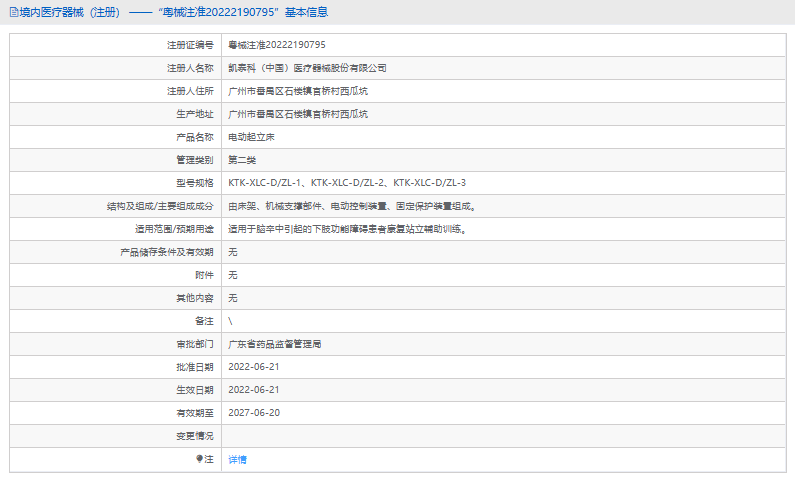
Task: Click expiry date 2027-06-20
Action: click(254, 413)
